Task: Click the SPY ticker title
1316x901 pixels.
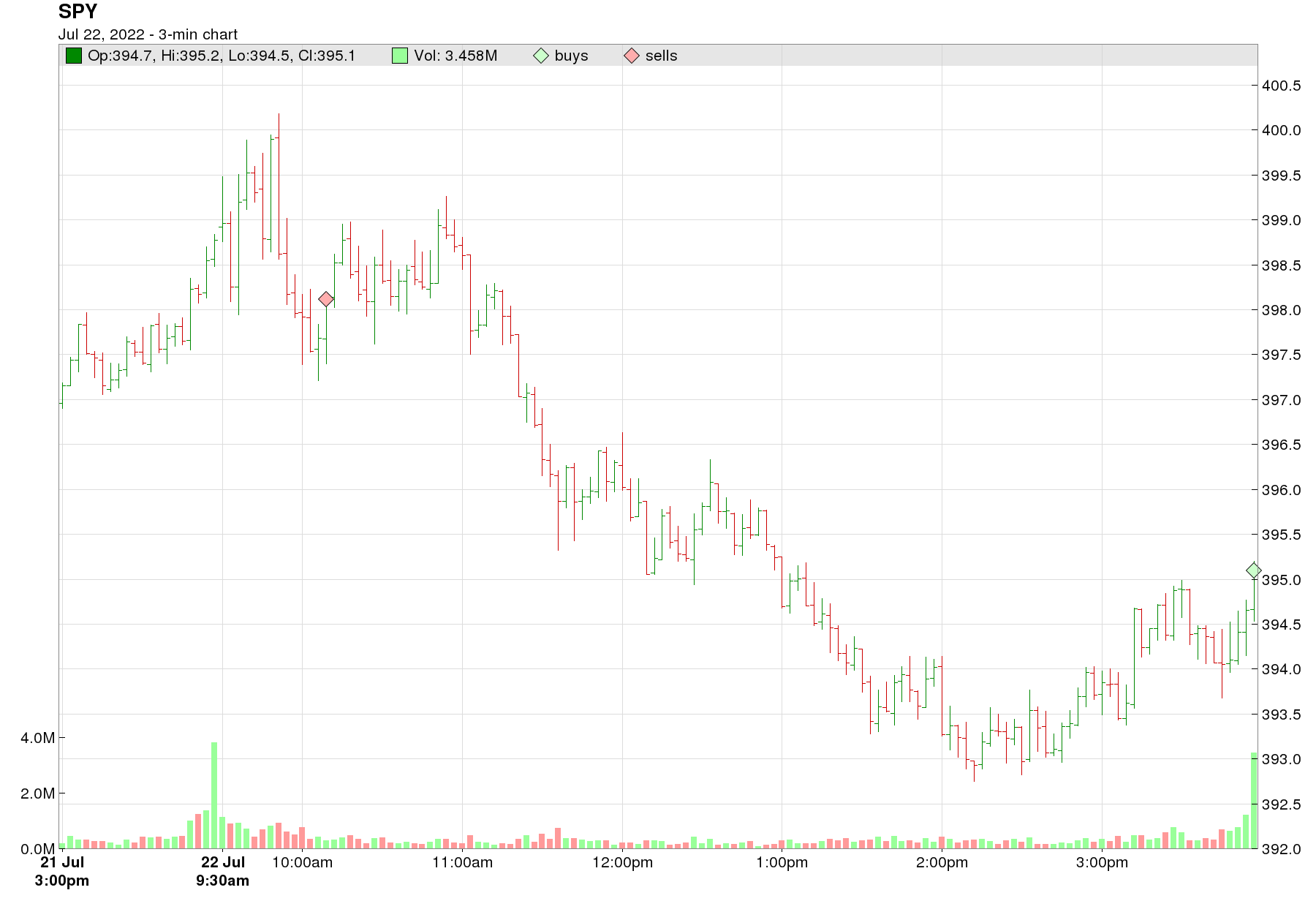Action: point(77,12)
